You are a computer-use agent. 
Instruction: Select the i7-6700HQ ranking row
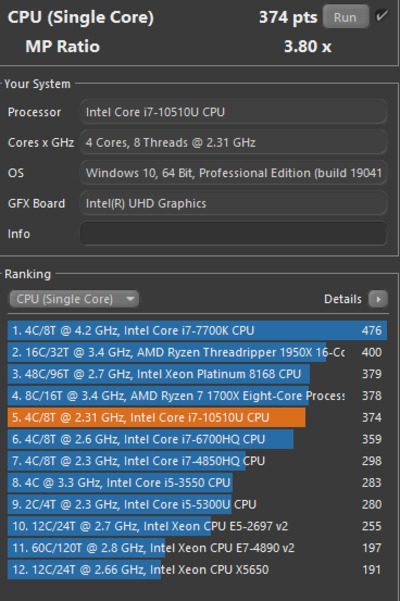pyautogui.click(x=197, y=439)
